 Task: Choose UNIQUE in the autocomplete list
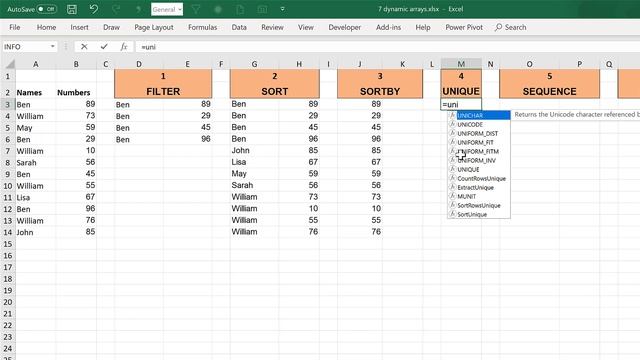click(x=479, y=169)
